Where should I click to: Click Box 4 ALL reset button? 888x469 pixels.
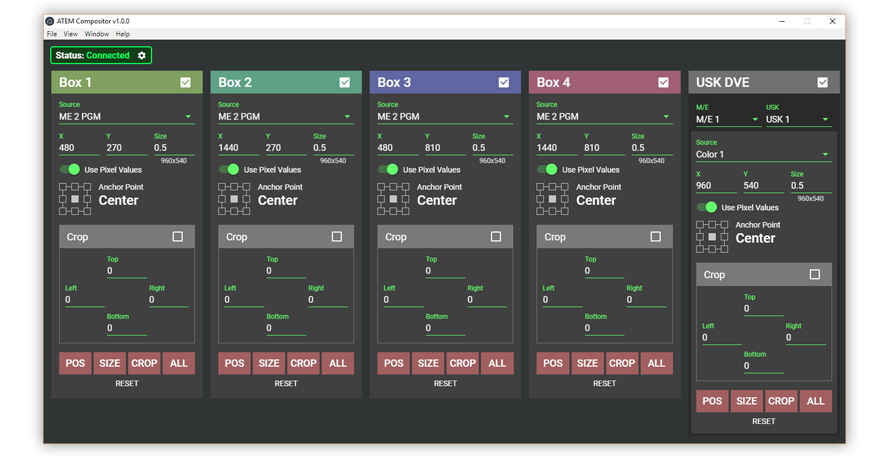[x=656, y=363]
